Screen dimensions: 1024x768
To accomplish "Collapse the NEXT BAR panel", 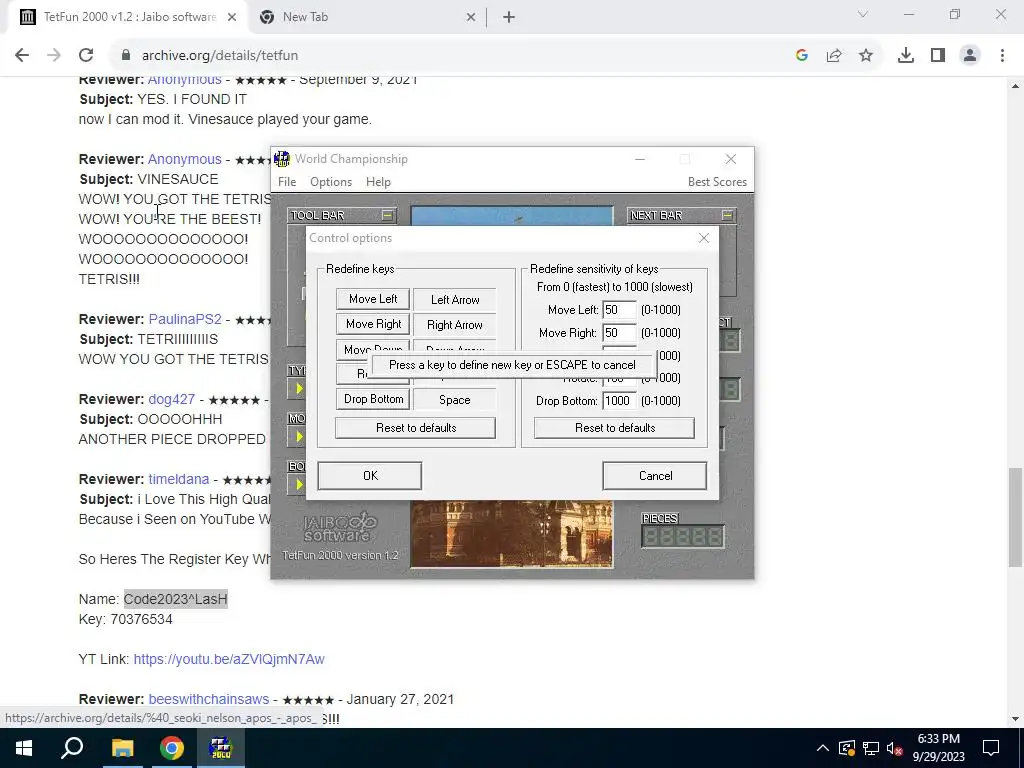I will 728,215.
